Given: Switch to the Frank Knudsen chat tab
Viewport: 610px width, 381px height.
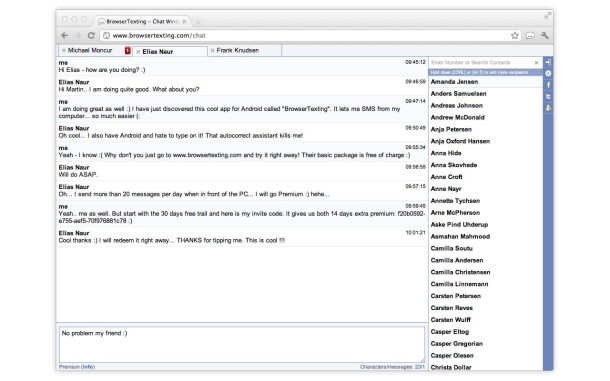Looking at the screenshot, I should click(238, 51).
